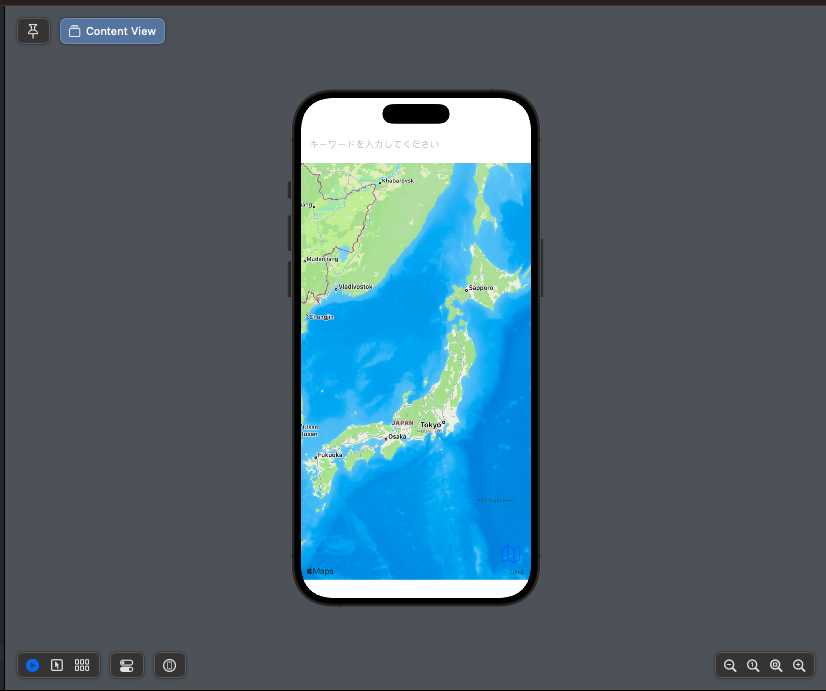This screenshot has width=826, height=691.
Task: Switch to selectable preview mode
Action: 57,665
